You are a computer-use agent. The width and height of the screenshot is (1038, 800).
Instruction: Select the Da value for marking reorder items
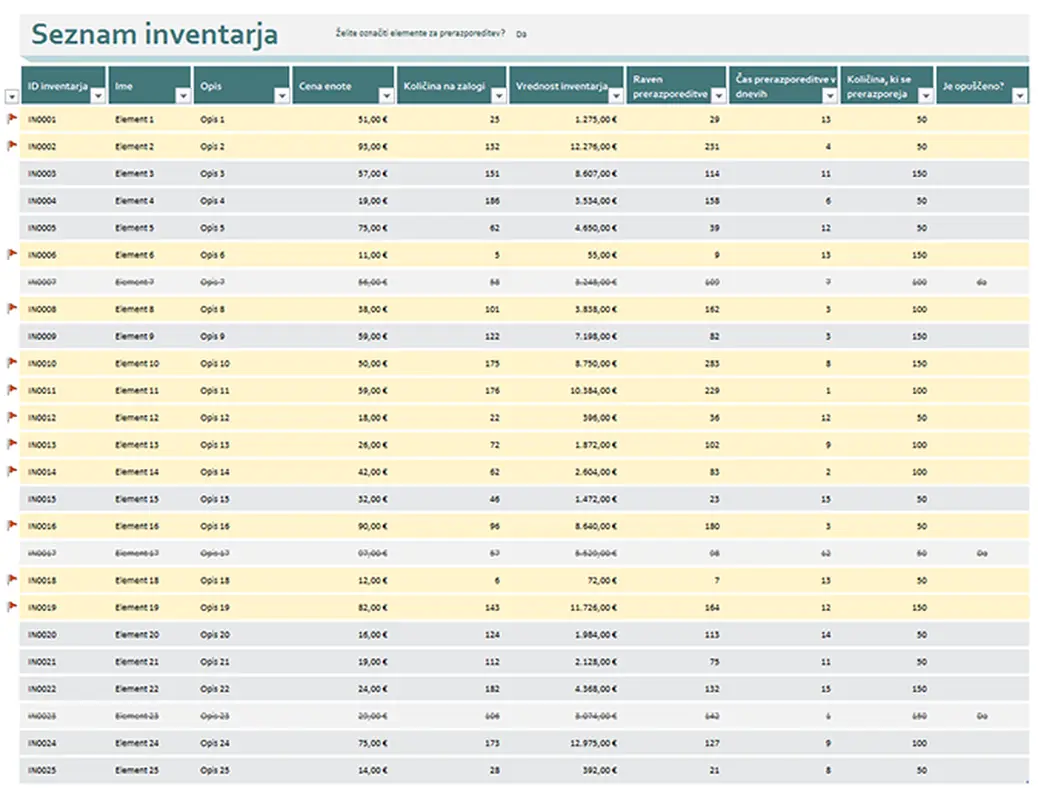click(x=522, y=34)
